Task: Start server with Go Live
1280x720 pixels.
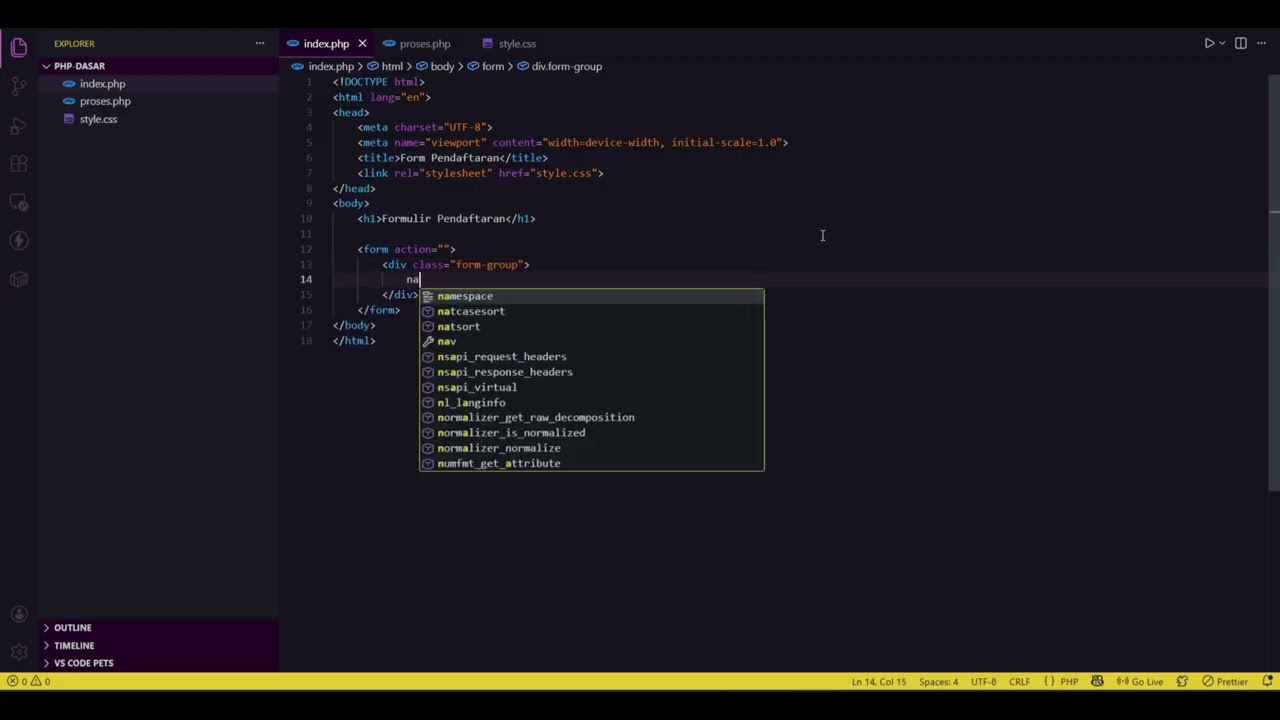Action: click(1139, 682)
